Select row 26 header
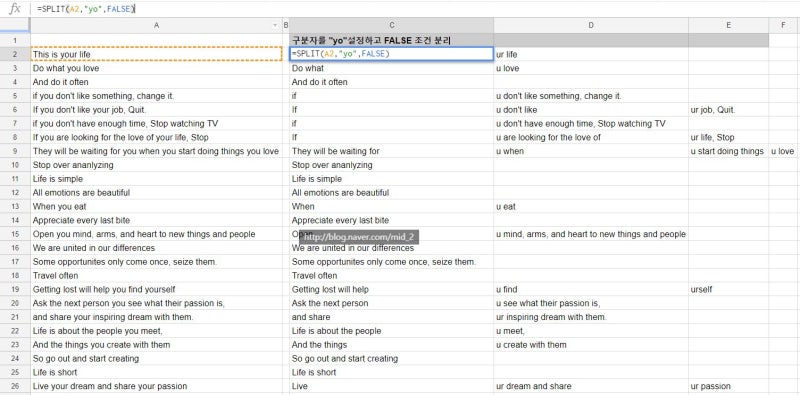The width and height of the screenshot is (800, 395). click(15, 386)
